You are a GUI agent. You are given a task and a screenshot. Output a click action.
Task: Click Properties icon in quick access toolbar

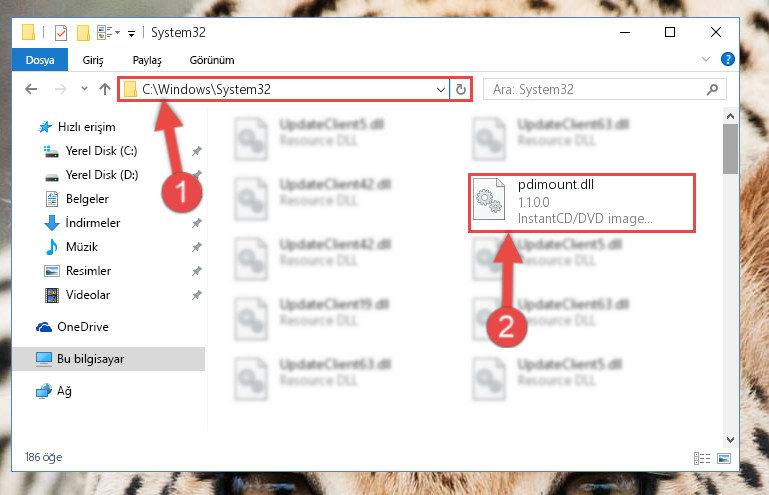[61, 33]
